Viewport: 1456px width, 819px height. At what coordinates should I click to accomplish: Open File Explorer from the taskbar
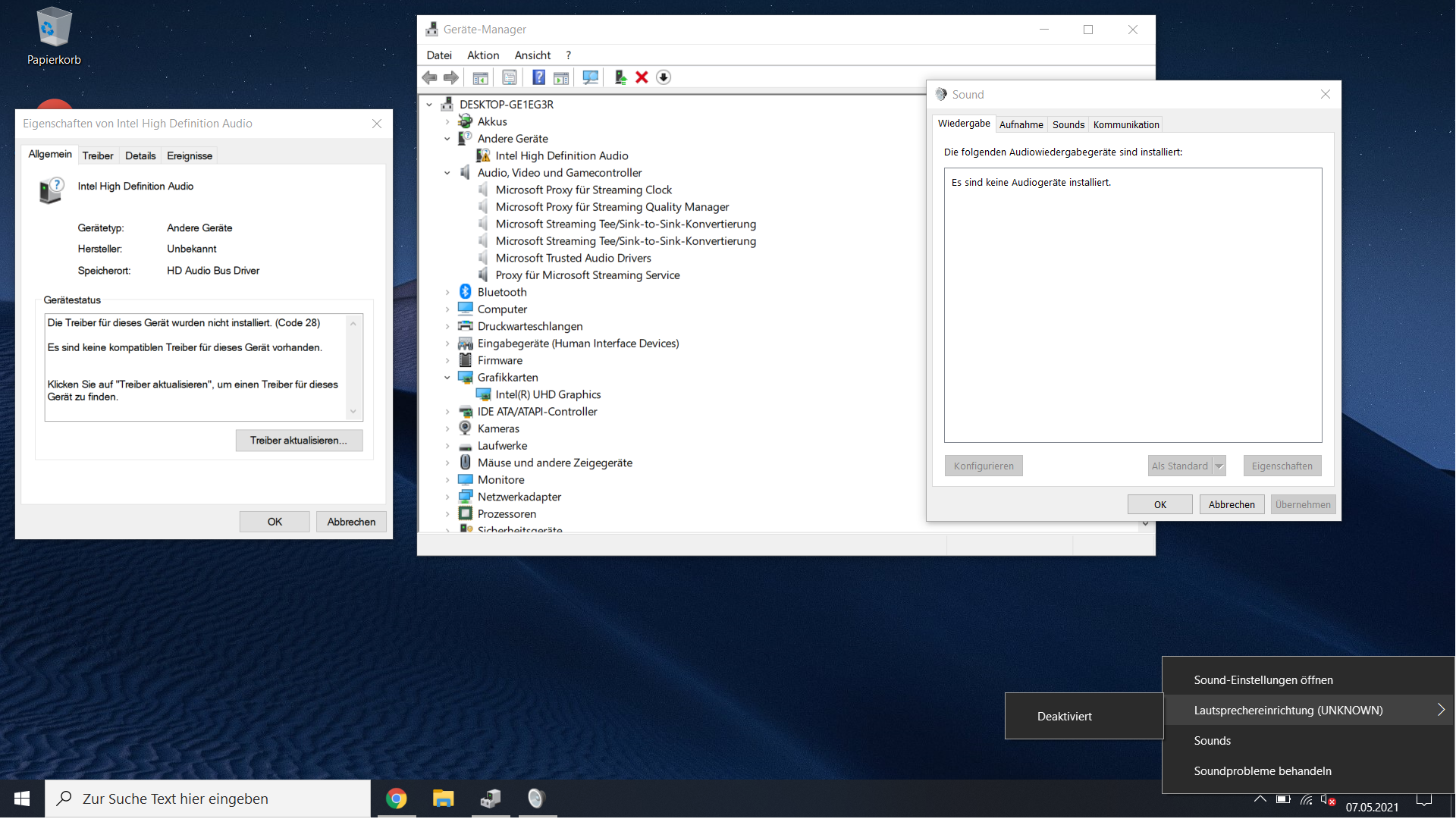(443, 799)
